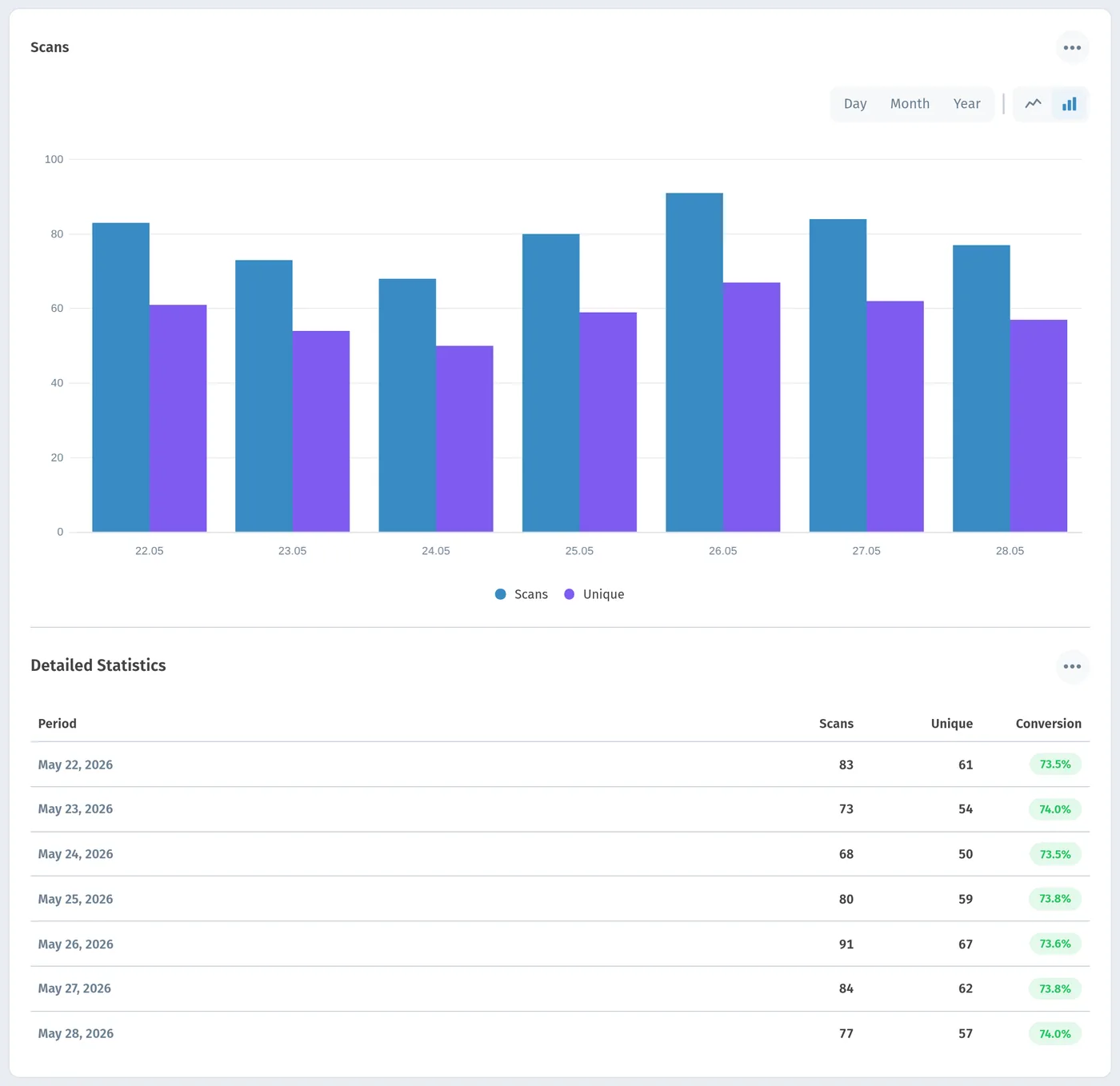Click the 73.6% conversion badge

click(1055, 944)
